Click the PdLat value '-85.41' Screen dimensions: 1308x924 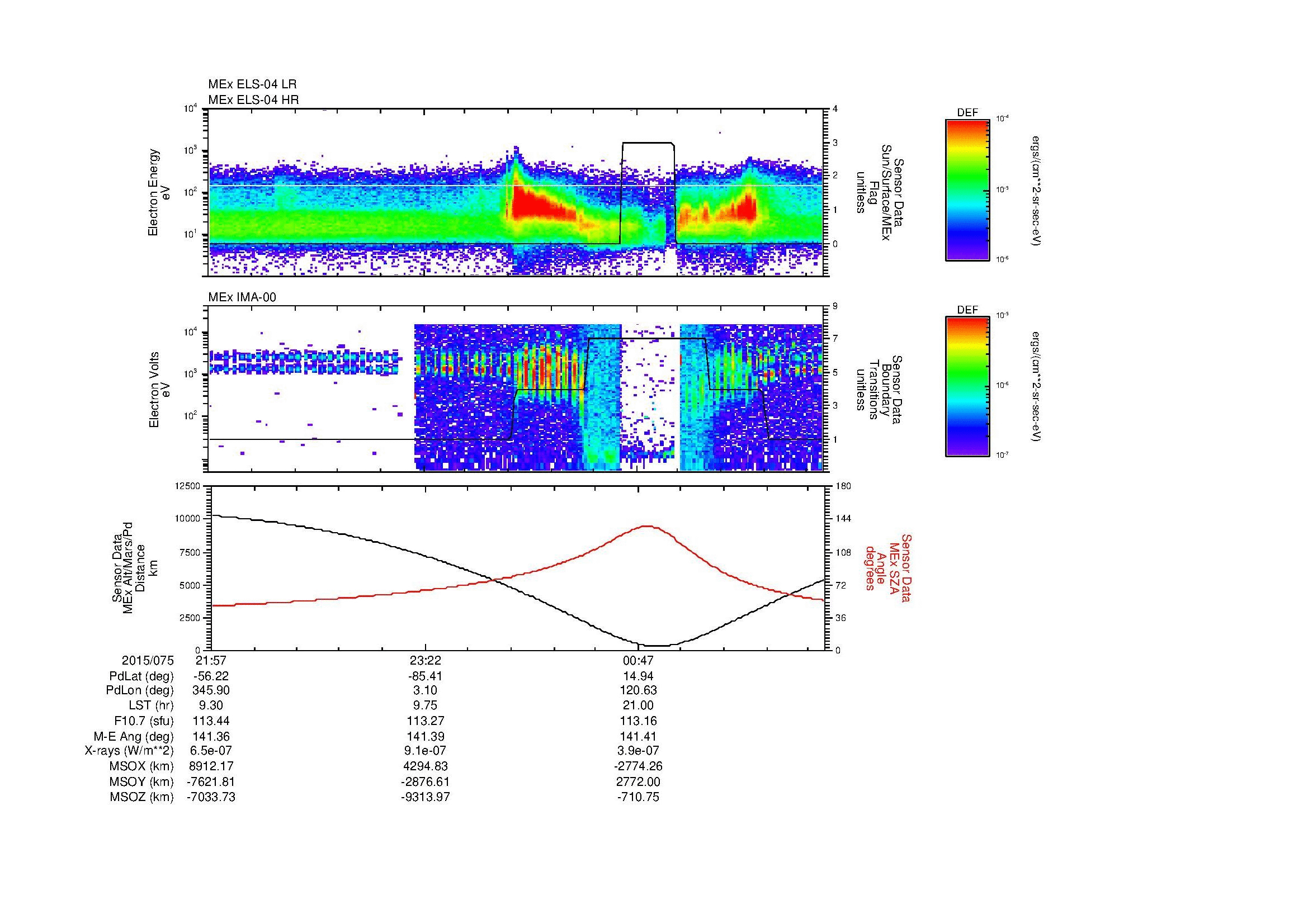[x=425, y=676]
